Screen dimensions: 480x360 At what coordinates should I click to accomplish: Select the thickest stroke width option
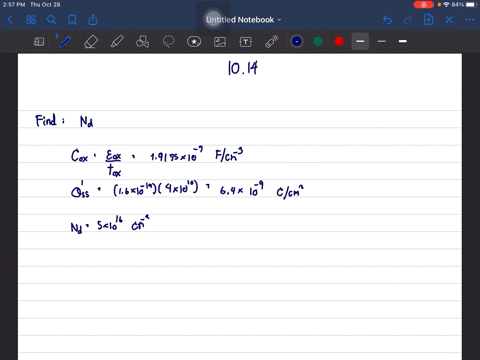point(403,41)
